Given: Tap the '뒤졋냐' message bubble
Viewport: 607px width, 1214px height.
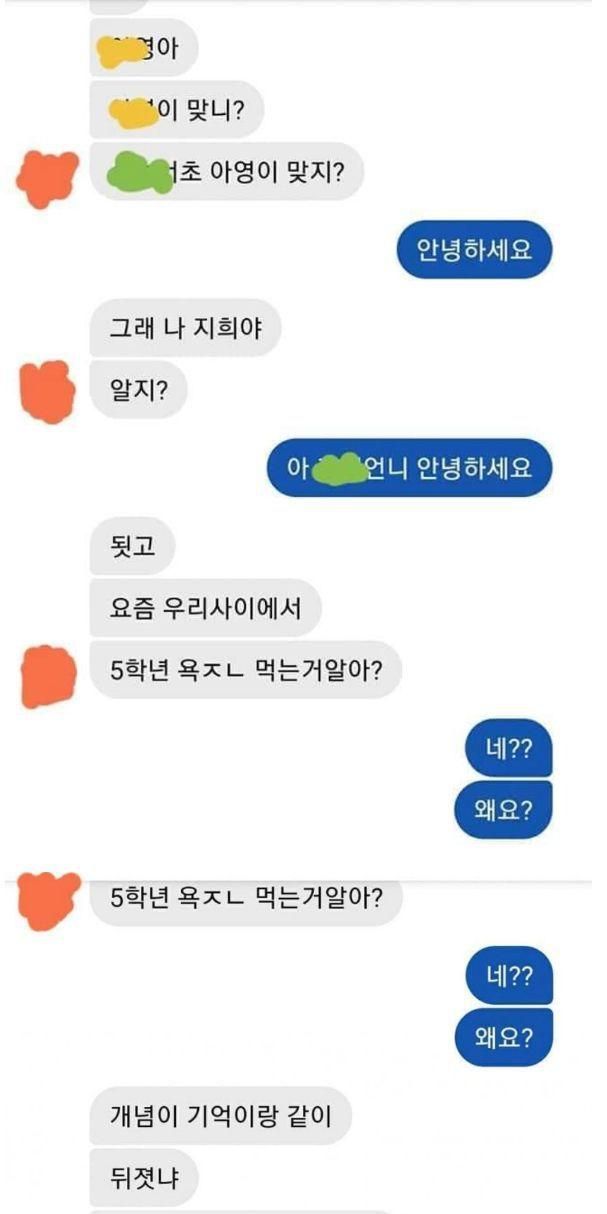Looking at the screenshot, I should [144, 1177].
